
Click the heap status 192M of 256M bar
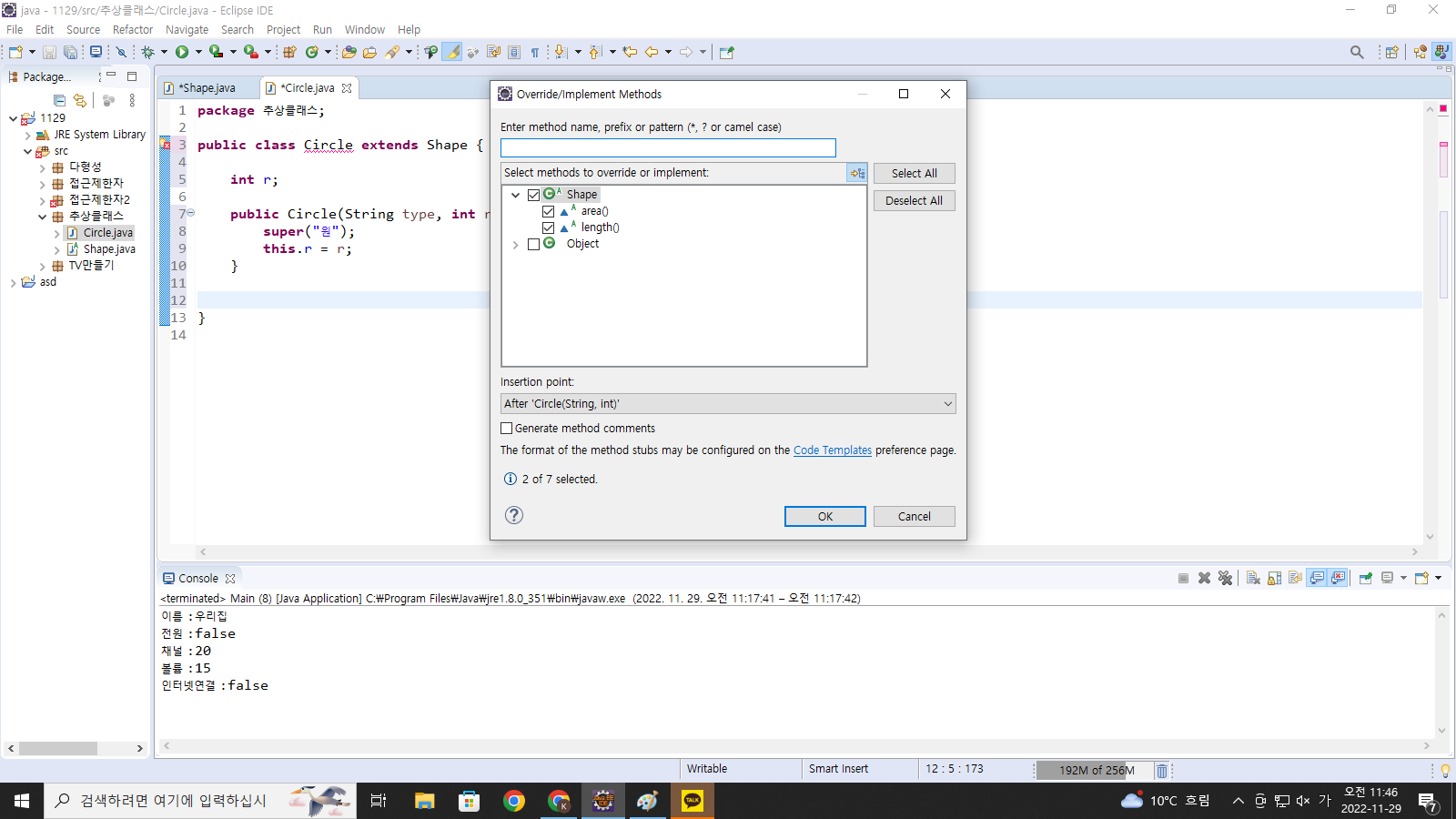pos(1096,770)
